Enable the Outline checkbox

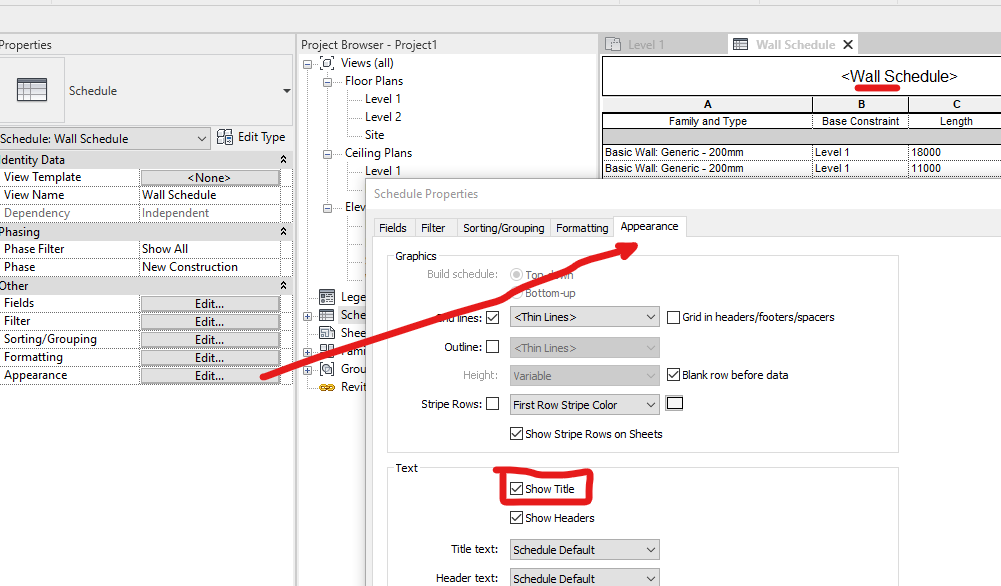492,347
